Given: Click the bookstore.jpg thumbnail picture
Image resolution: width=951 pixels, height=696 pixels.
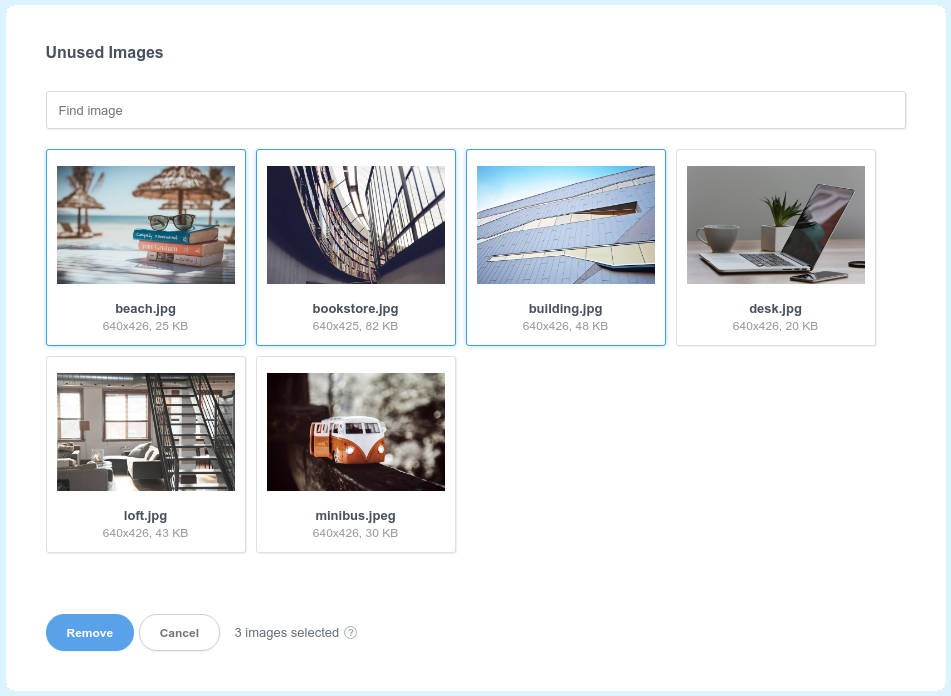Looking at the screenshot, I should (356, 224).
